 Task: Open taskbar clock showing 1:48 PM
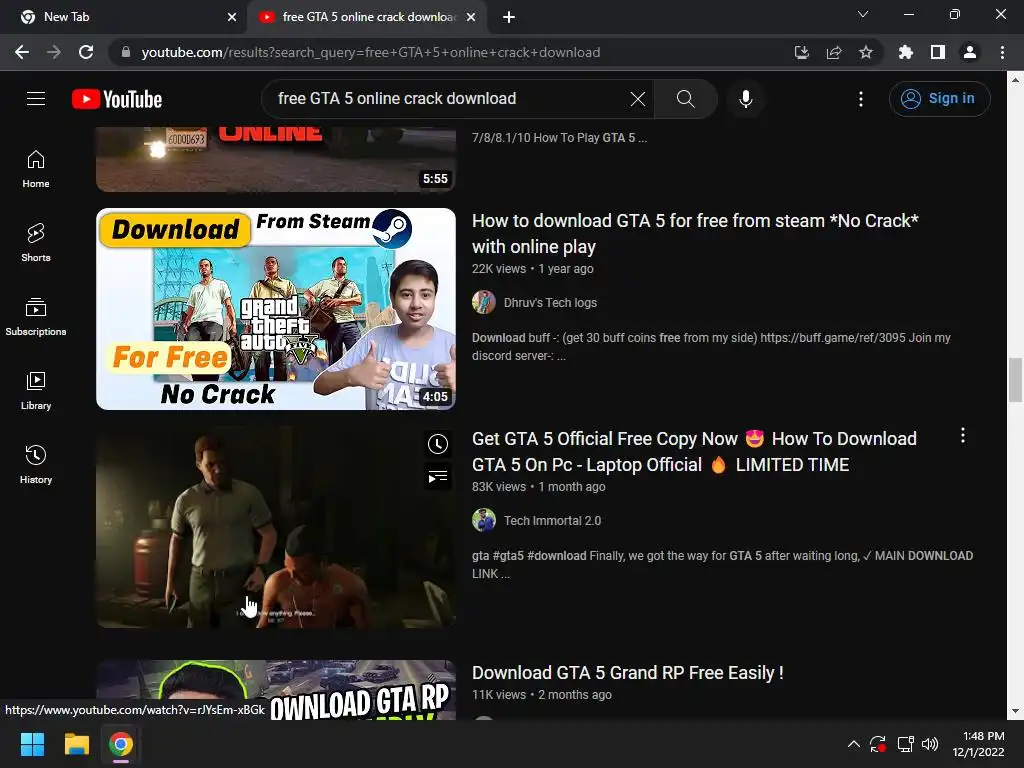click(978, 744)
